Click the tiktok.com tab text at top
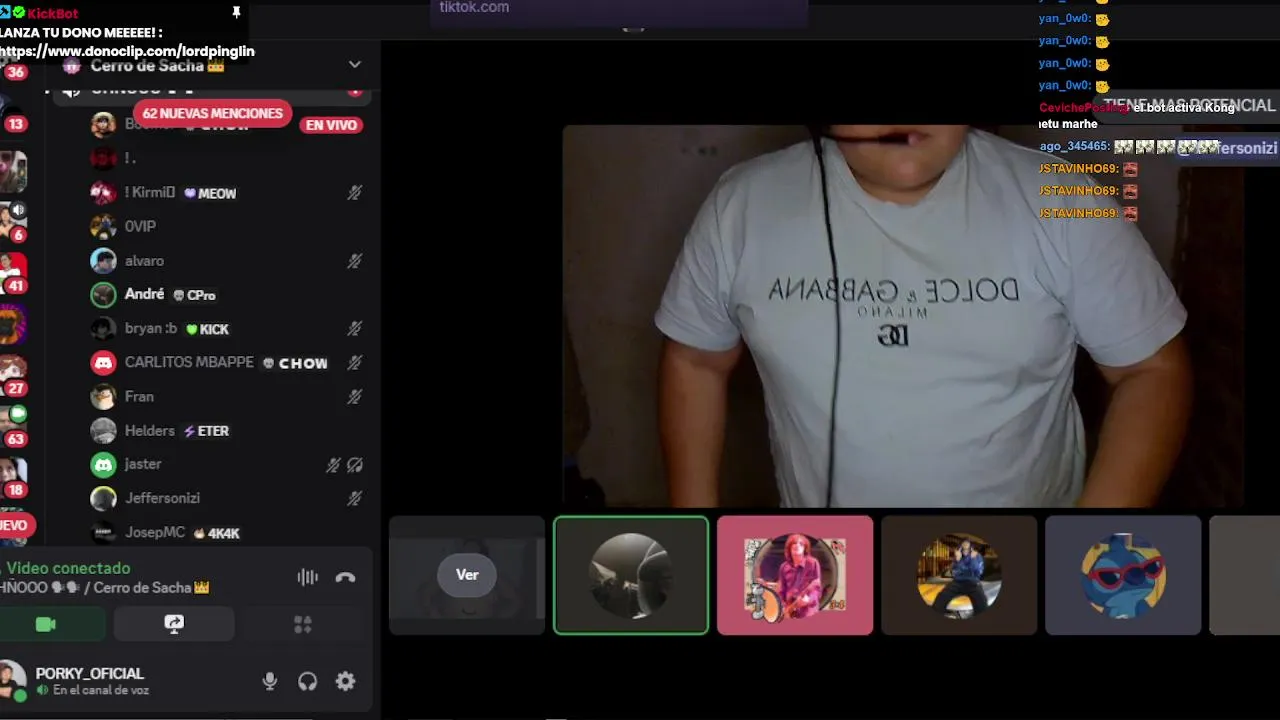 [474, 7]
